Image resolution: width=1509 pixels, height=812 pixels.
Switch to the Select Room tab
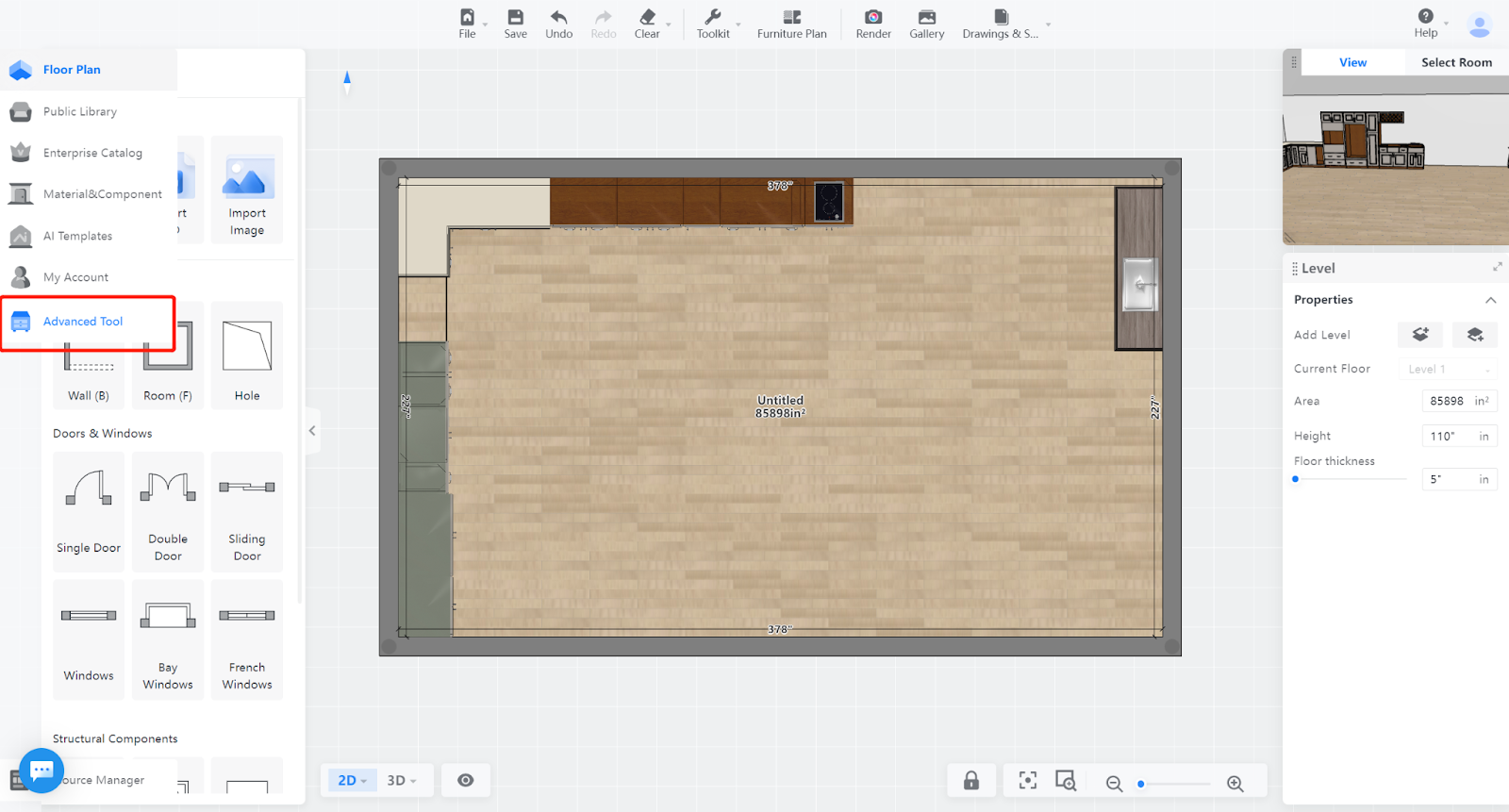click(x=1456, y=62)
